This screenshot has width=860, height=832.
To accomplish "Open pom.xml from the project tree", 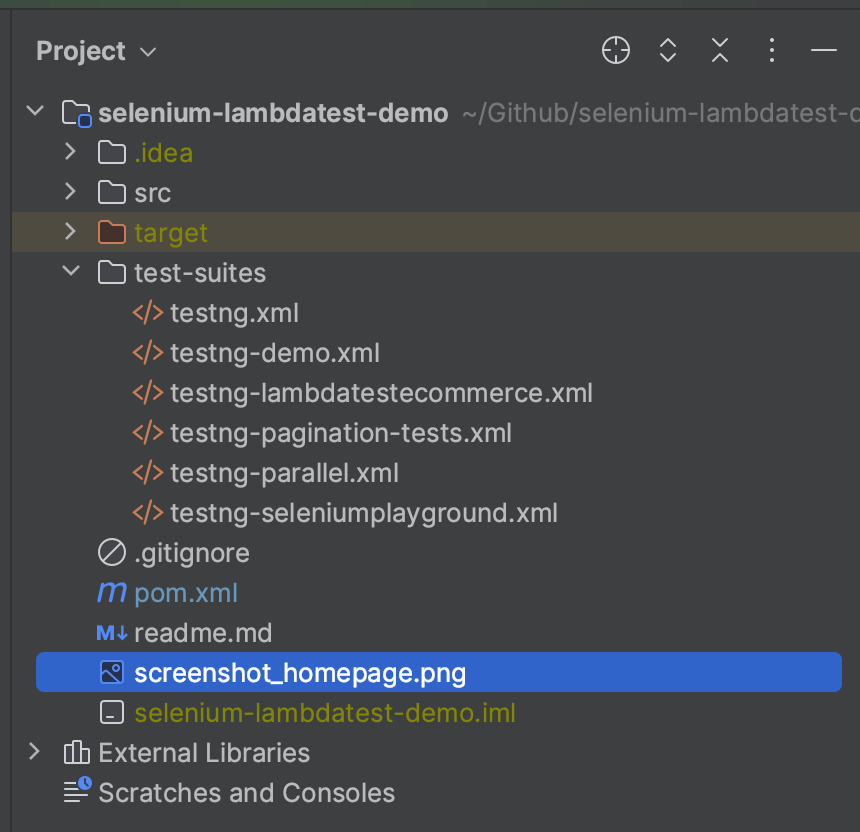I will pos(185,592).
